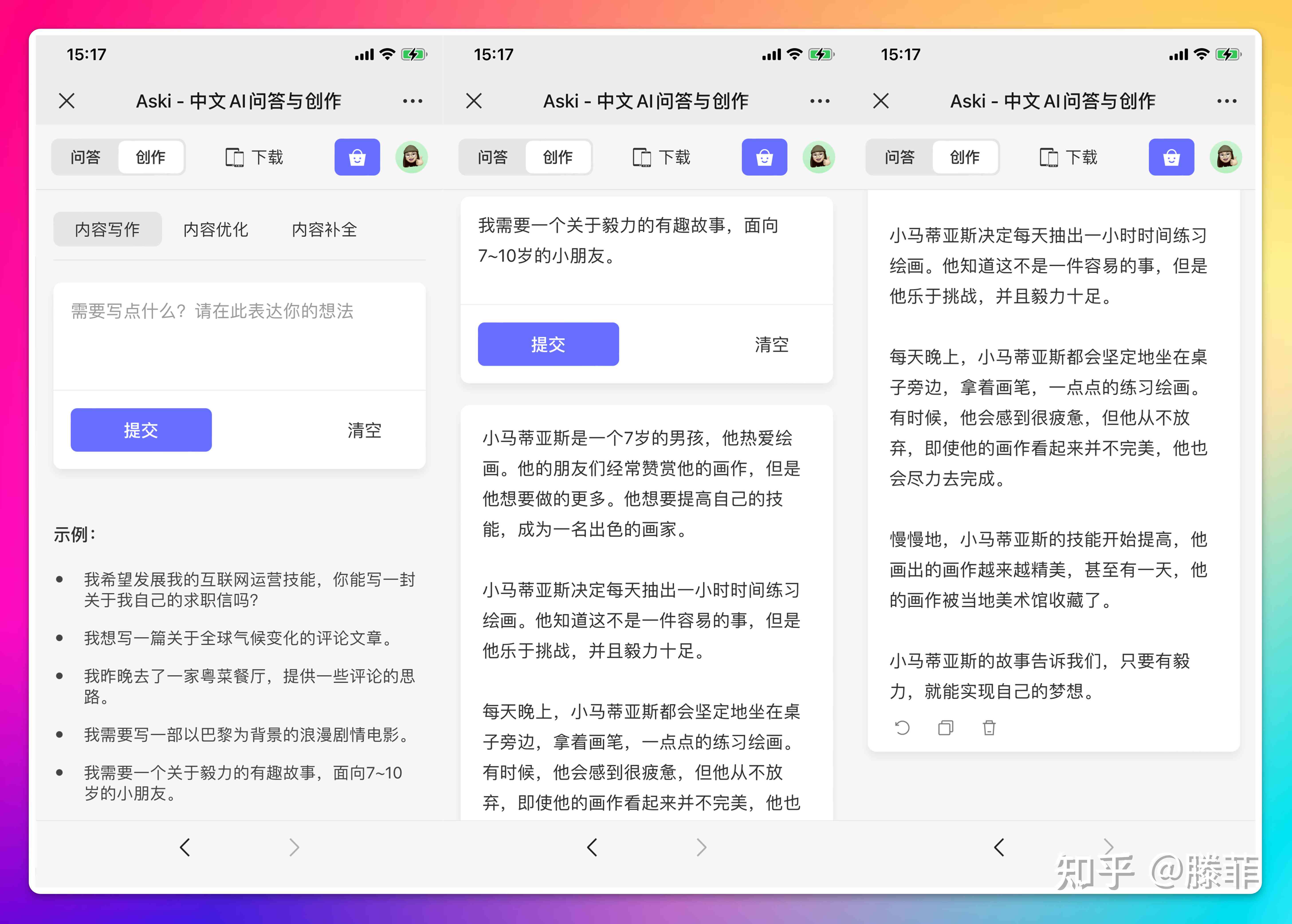Screen dimensions: 1292x924
Task: Click the 创作 menu item
Action: click(x=151, y=157)
